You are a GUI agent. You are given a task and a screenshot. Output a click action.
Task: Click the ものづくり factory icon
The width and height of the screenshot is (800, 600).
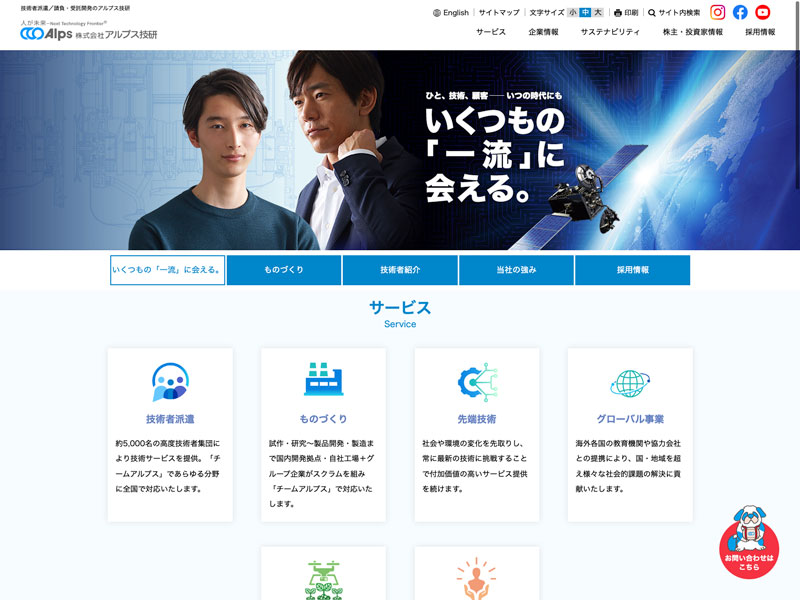[323, 381]
